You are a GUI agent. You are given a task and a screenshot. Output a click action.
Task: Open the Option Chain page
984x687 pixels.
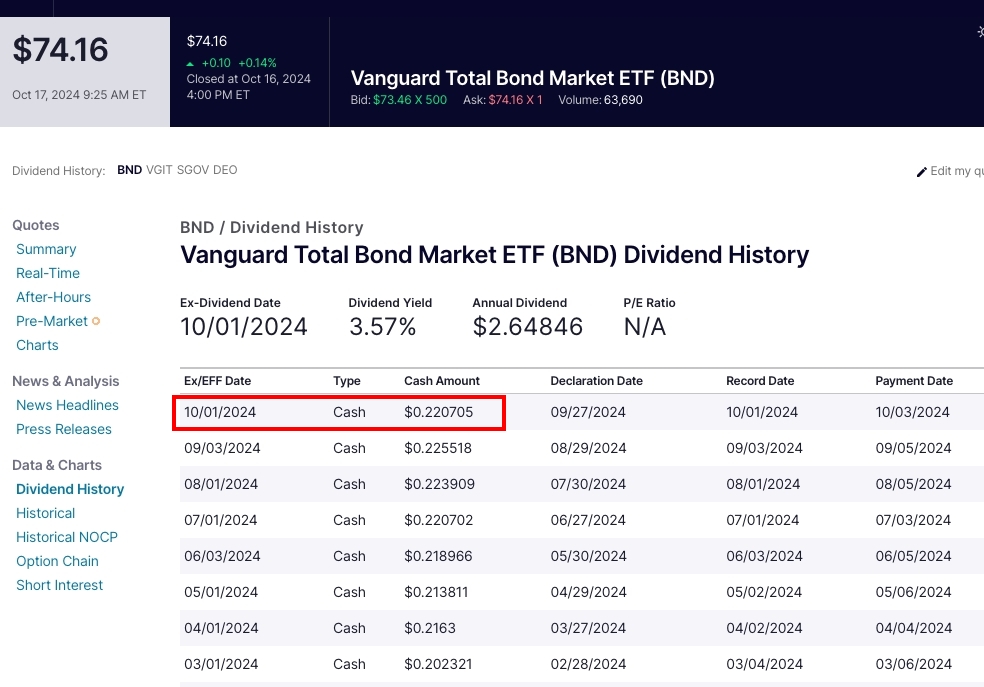57,561
